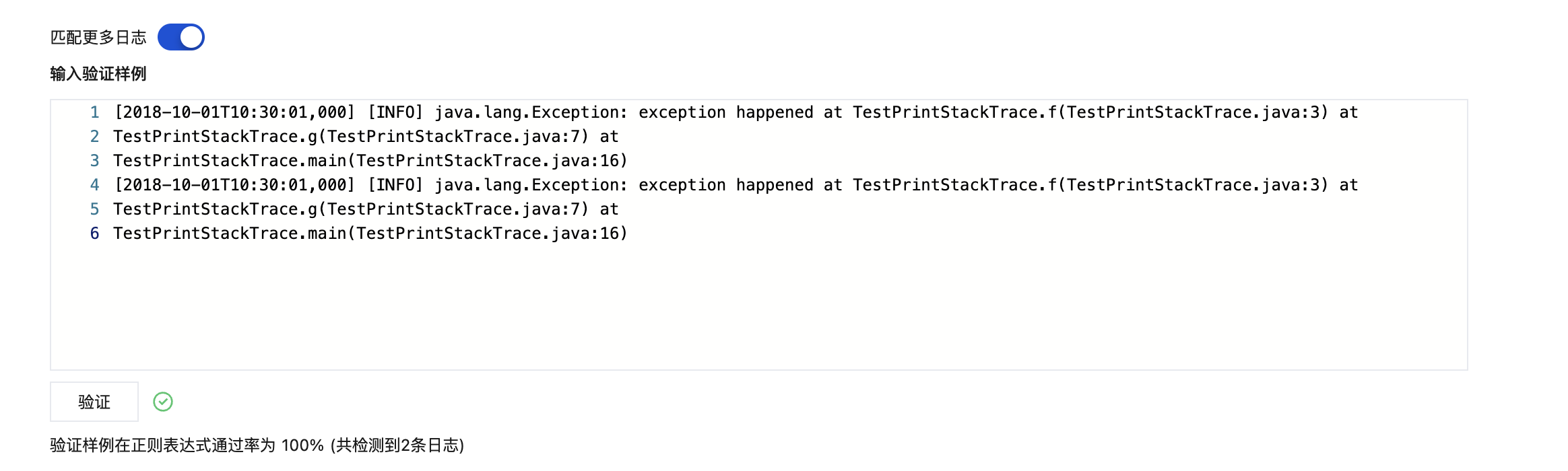Click the 验证 button
This screenshot has height=471, width=1568.
(94, 402)
